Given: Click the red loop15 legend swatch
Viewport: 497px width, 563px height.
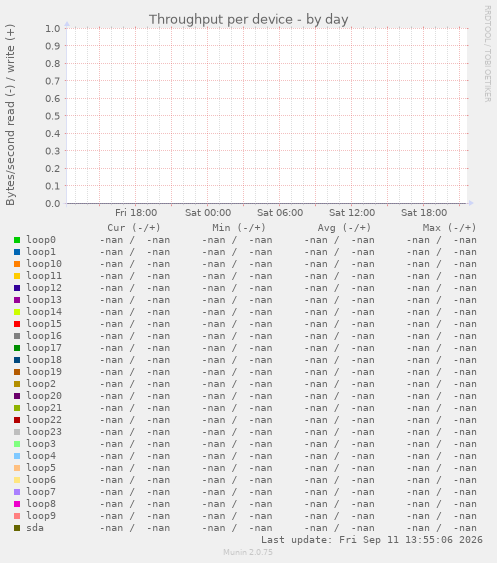Looking at the screenshot, I should point(17,324).
